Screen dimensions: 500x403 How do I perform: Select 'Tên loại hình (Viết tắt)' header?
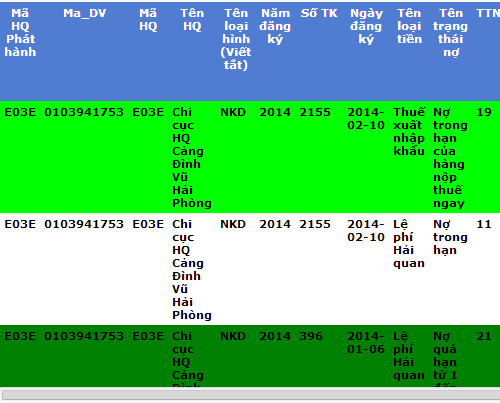click(236, 39)
